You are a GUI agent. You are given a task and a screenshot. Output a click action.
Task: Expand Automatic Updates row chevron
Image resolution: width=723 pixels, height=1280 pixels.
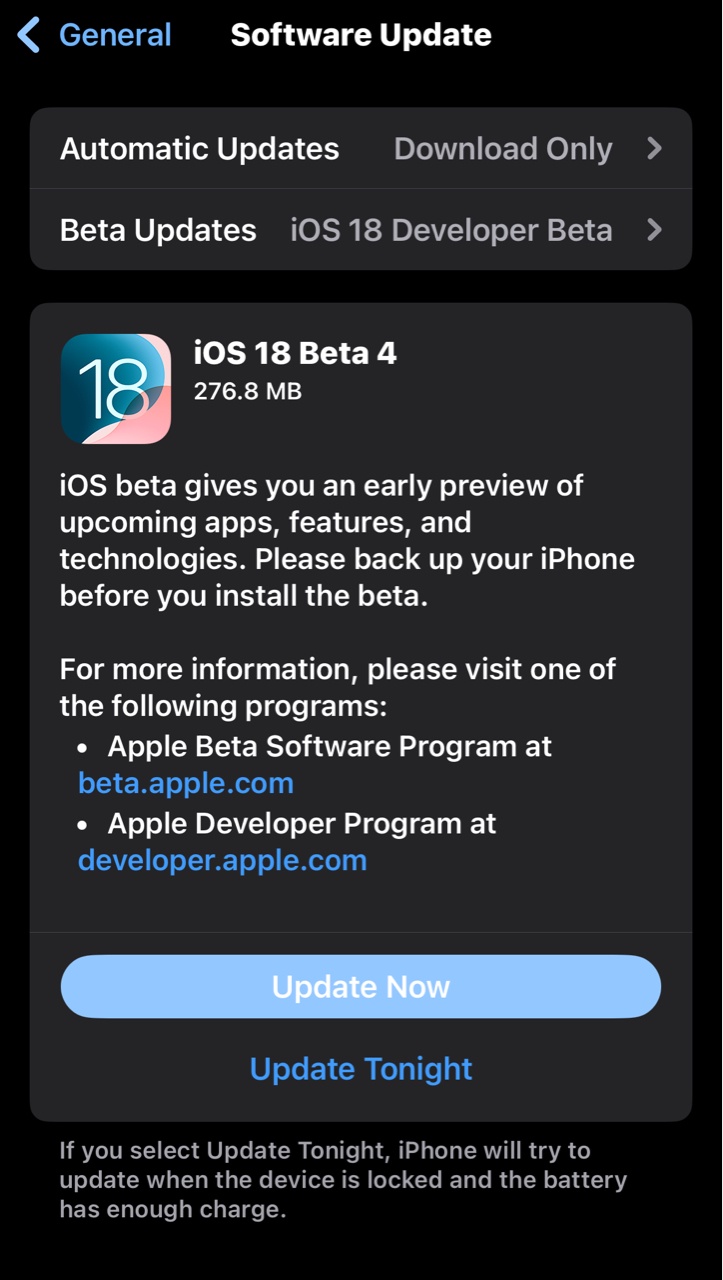(x=654, y=149)
